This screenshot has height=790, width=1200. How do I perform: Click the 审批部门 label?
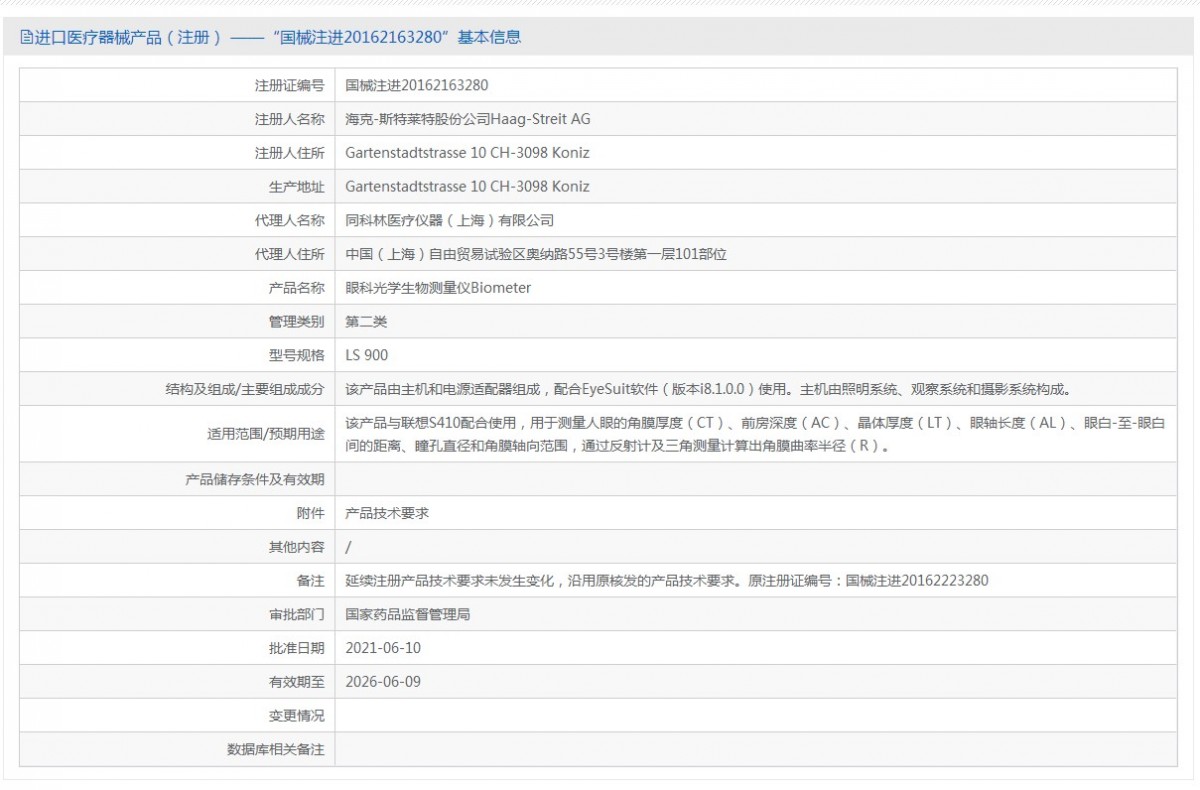[297, 614]
